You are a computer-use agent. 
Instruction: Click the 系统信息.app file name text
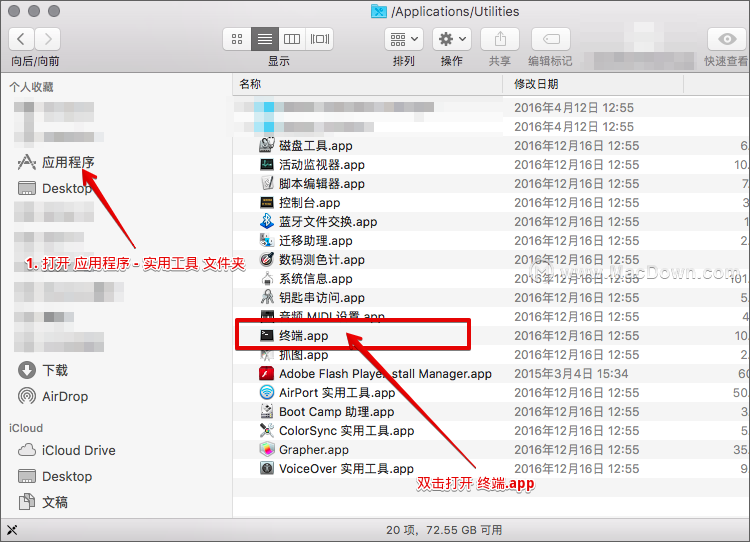tap(316, 278)
